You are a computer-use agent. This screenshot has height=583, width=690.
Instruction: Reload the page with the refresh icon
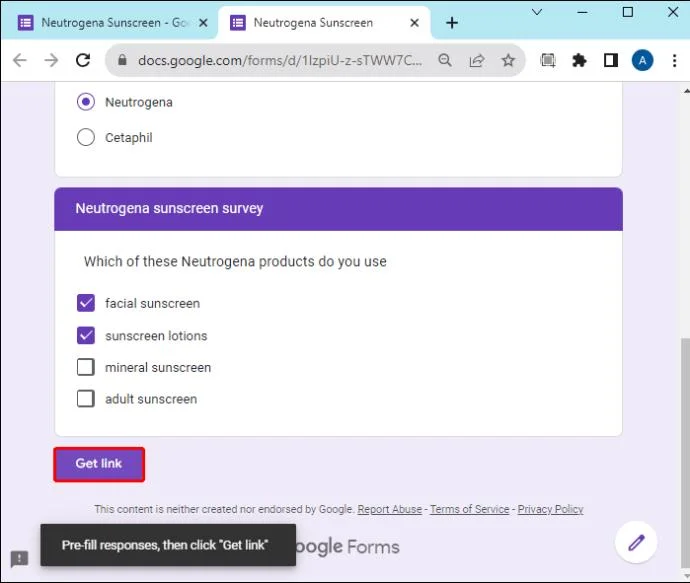coord(83,60)
